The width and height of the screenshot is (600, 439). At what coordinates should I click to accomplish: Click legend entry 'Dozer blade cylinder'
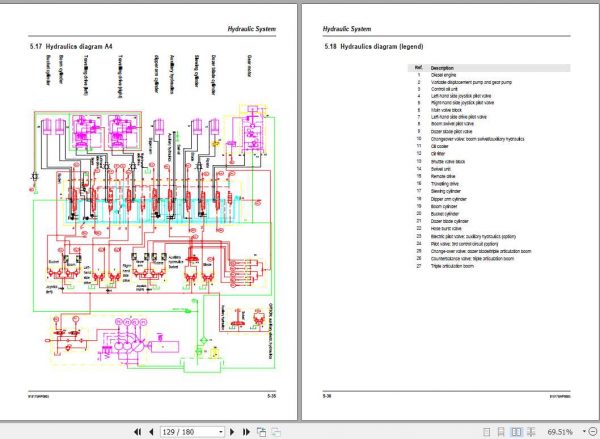tap(450, 221)
